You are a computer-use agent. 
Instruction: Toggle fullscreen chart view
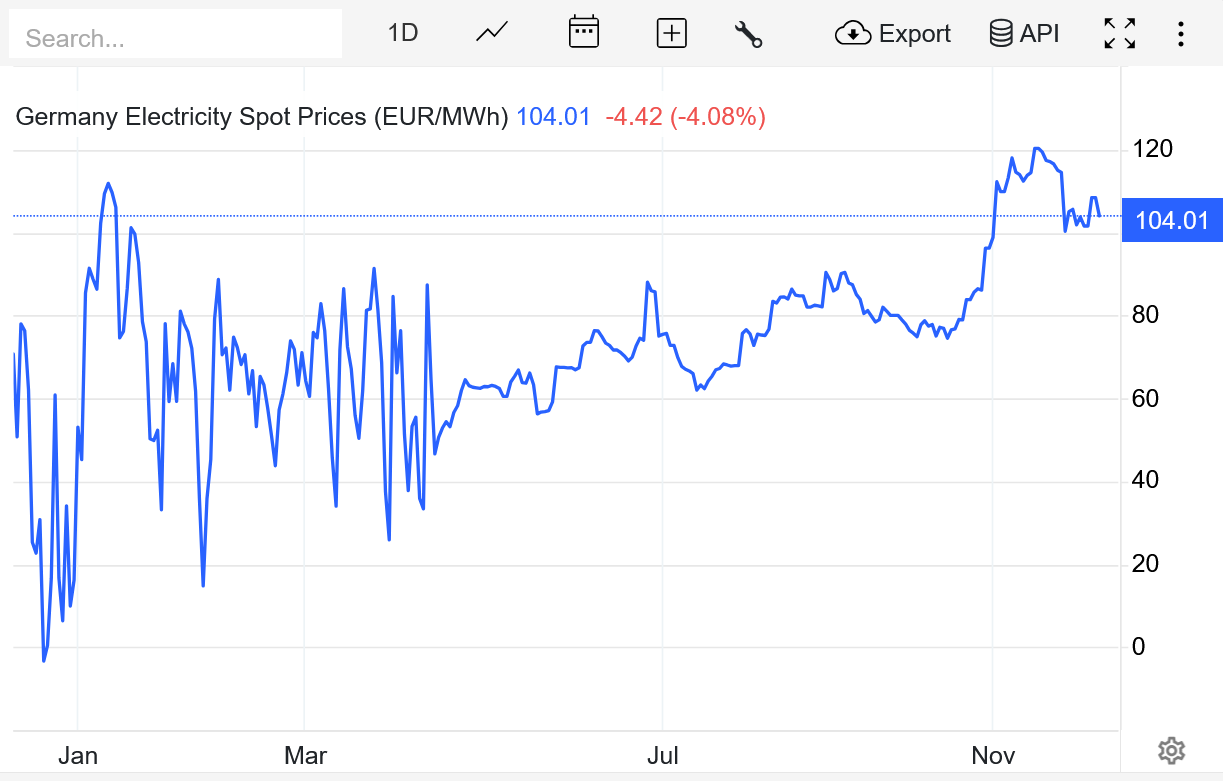click(x=1119, y=33)
